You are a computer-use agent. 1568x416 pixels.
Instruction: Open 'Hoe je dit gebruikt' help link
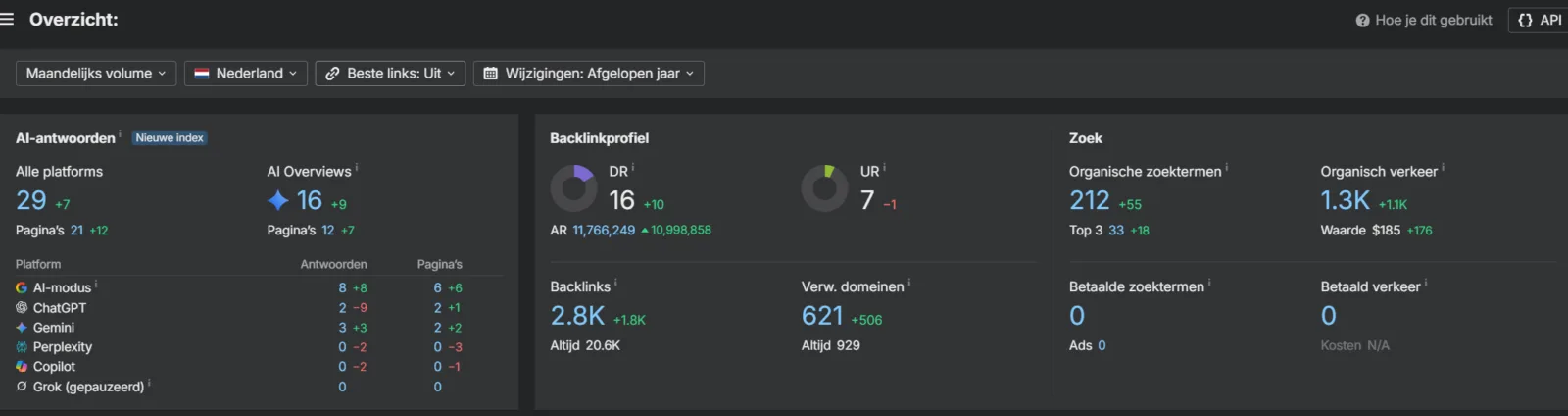(1433, 20)
